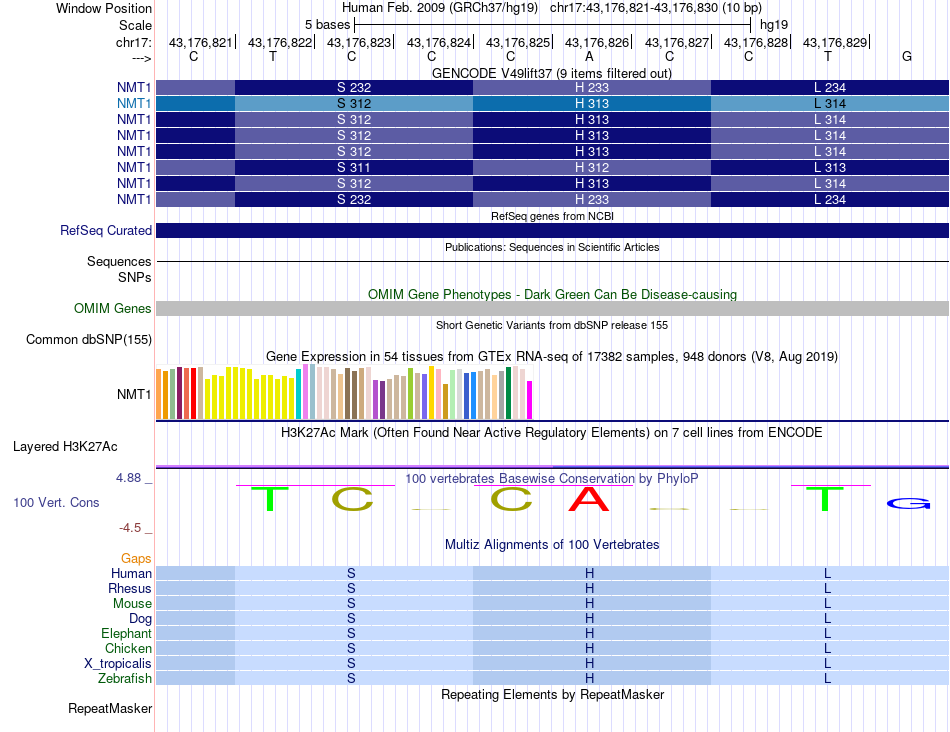The width and height of the screenshot is (950, 732).
Task: Select the magenta last bar of GTEx chart
Action: pos(530,400)
